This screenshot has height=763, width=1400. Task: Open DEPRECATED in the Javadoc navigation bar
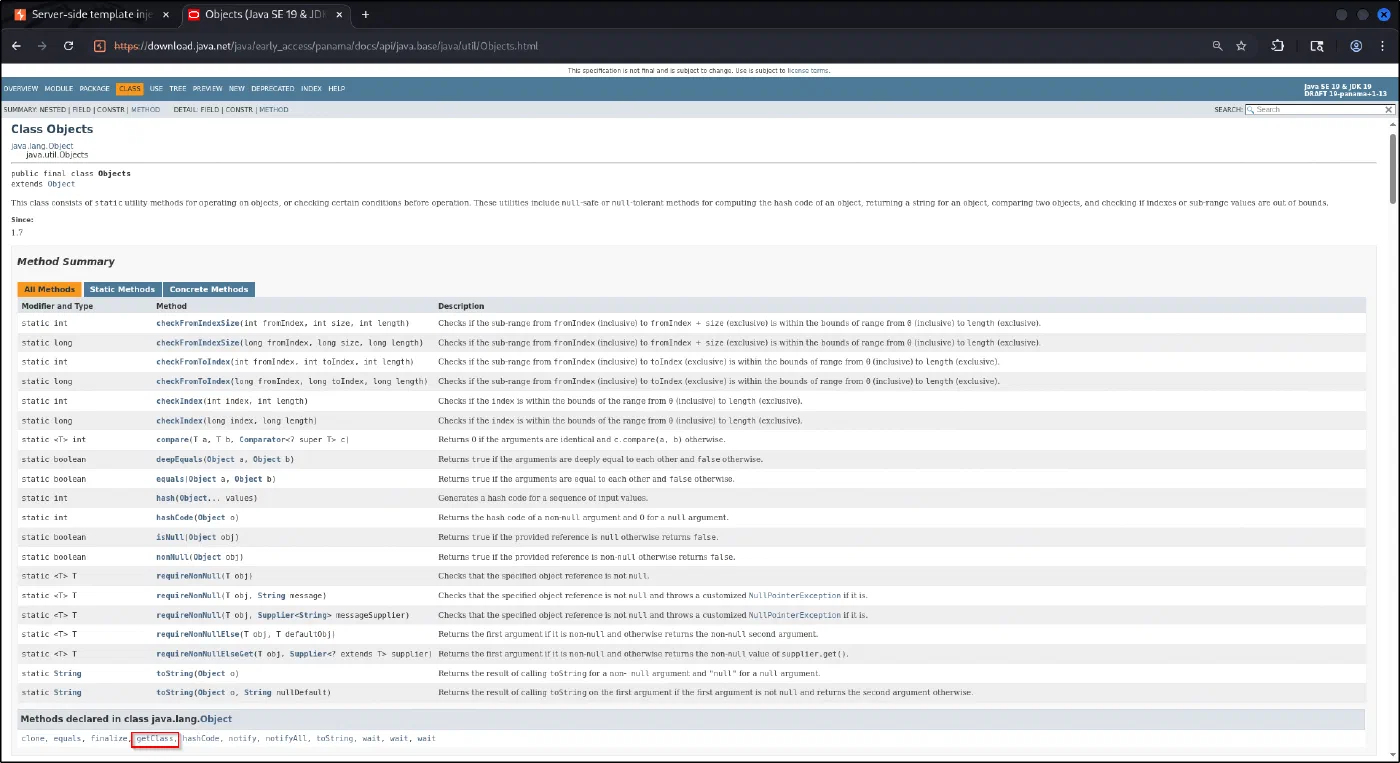point(273,89)
